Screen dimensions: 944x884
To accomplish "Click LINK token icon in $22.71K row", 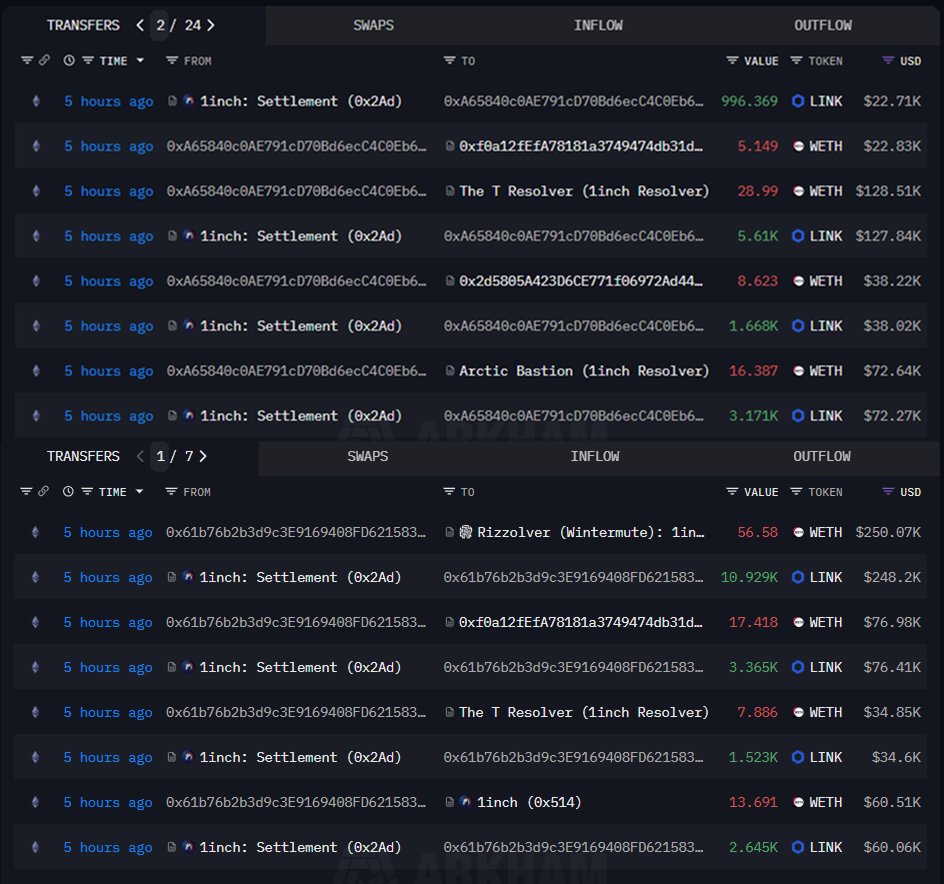I will point(798,101).
